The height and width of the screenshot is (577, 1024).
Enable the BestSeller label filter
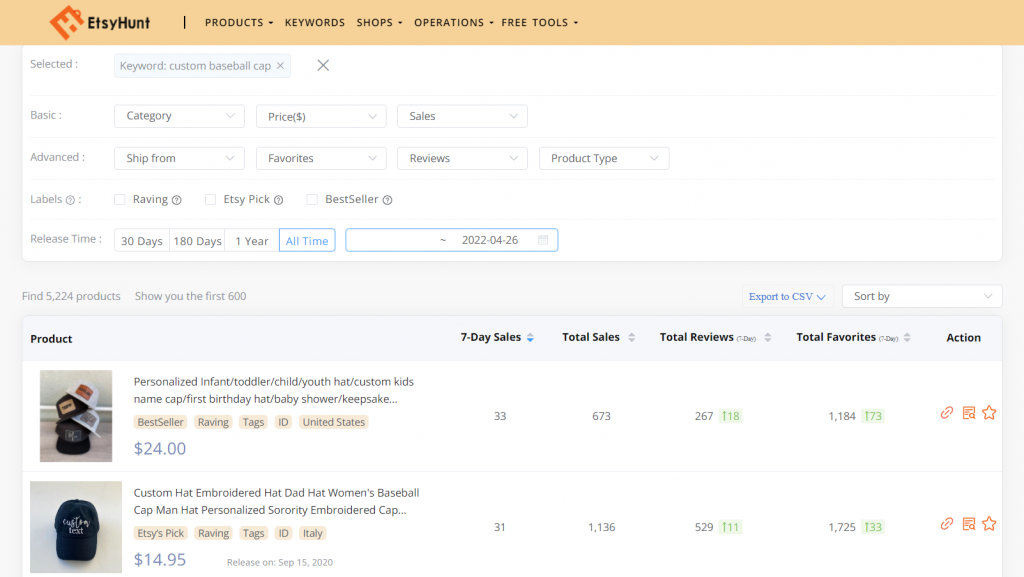pyautogui.click(x=311, y=199)
